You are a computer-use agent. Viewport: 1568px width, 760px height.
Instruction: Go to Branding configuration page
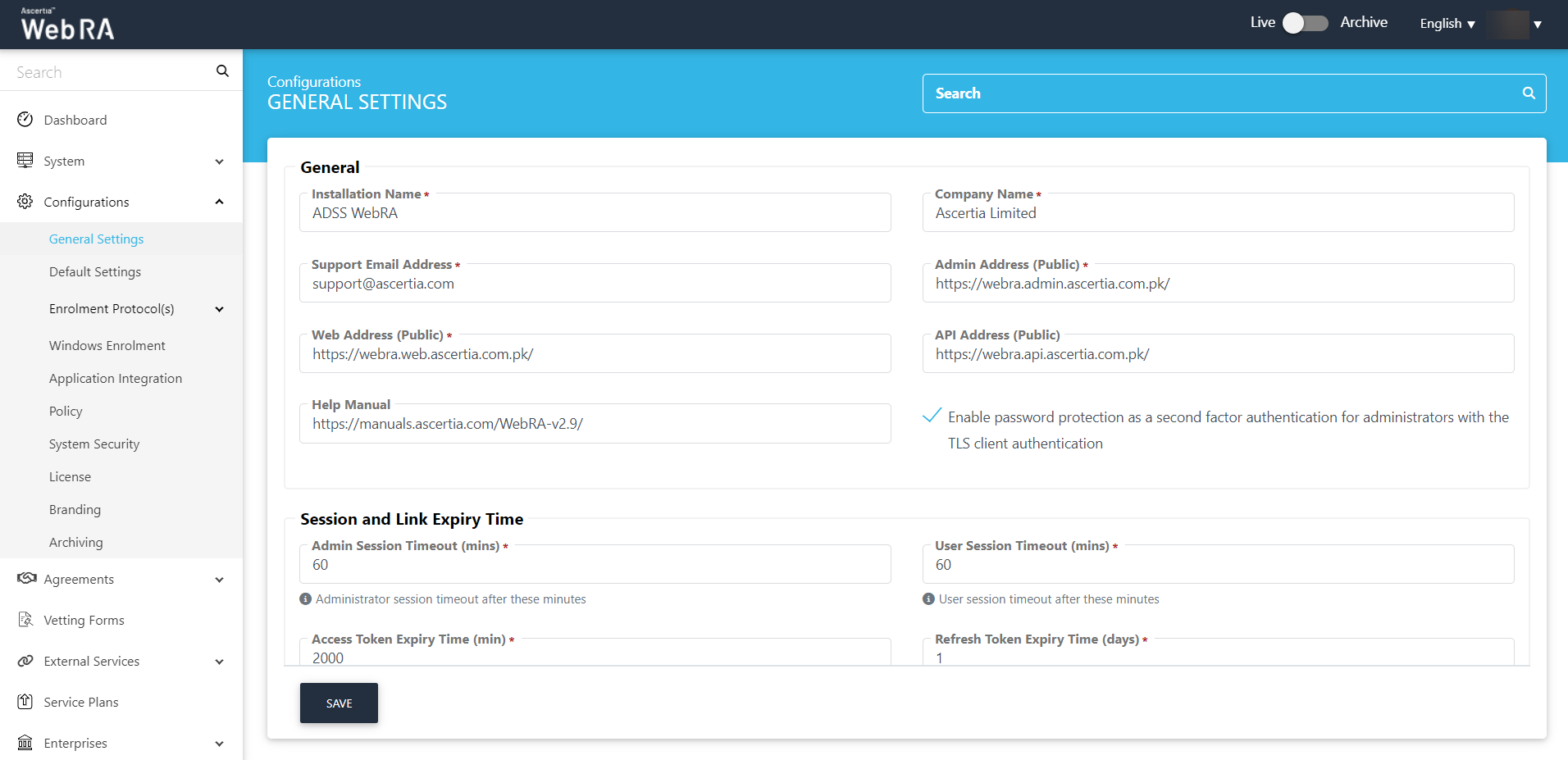point(75,509)
